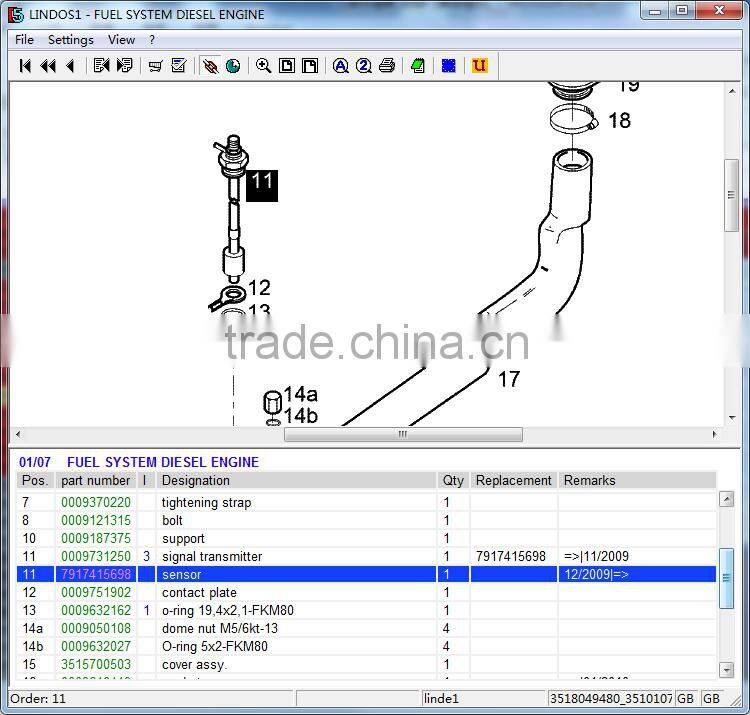Click the parts list scroll down arrow
The image size is (750, 715).
tap(727, 670)
